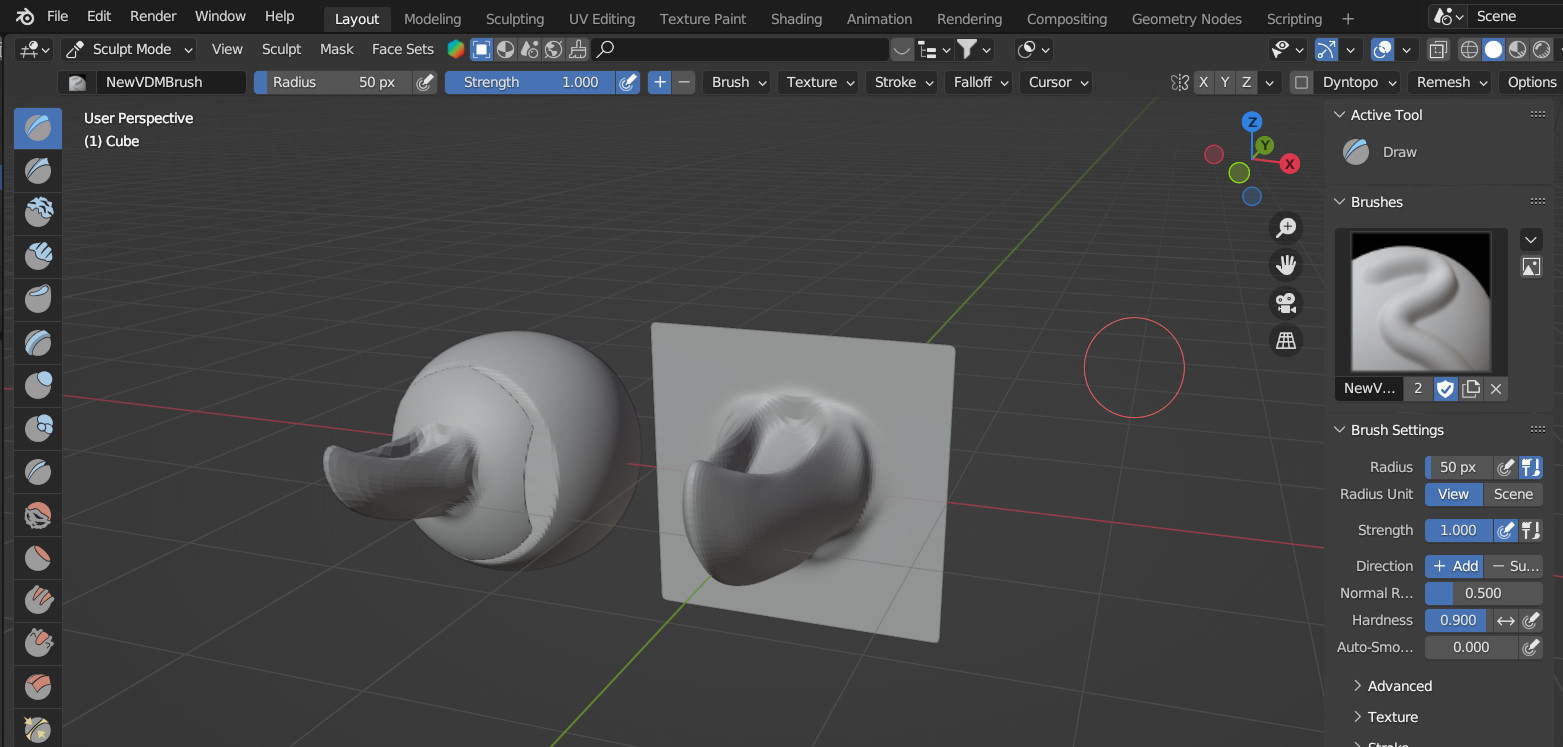This screenshot has width=1563, height=747.
Task: Select the Multi-plane Scrape brush tool
Action: coord(38,687)
